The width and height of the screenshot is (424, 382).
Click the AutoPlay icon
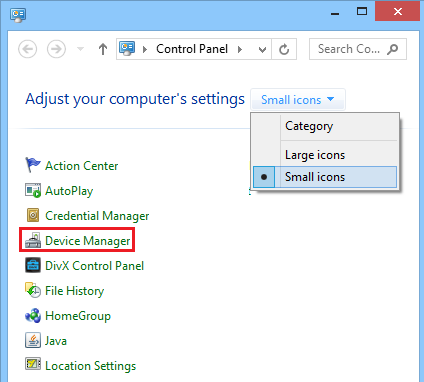click(x=33, y=190)
